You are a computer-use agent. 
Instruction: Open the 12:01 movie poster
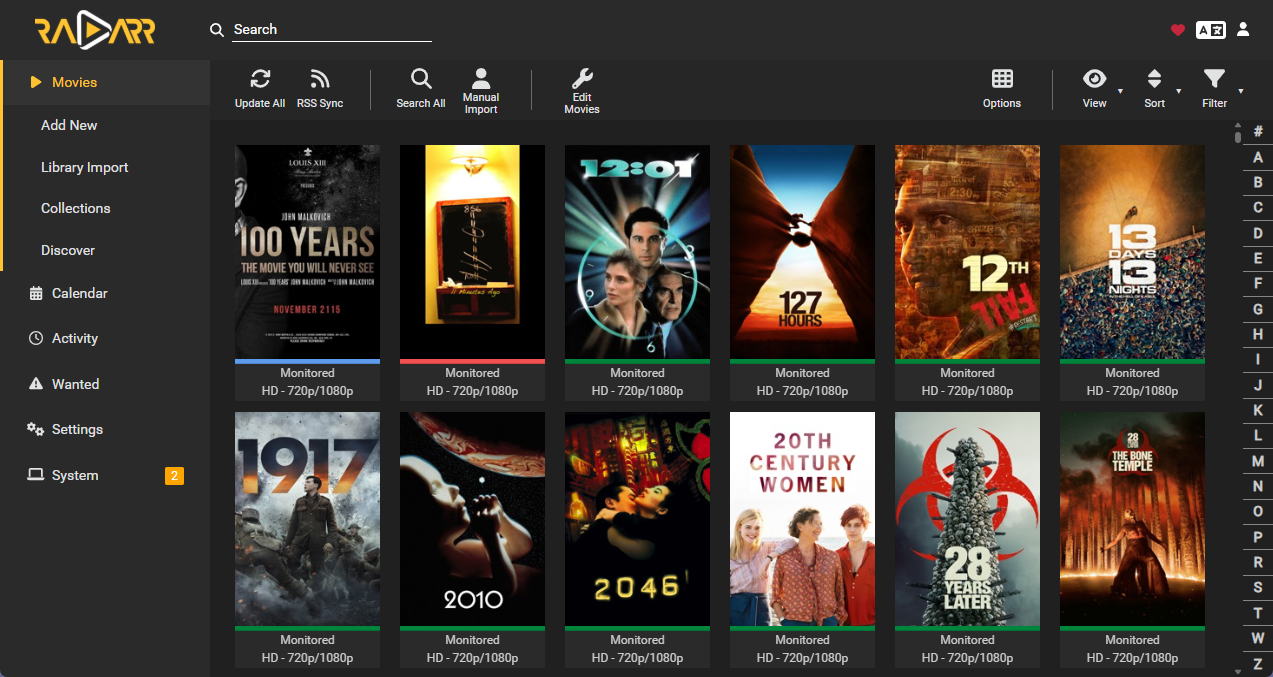coord(637,252)
